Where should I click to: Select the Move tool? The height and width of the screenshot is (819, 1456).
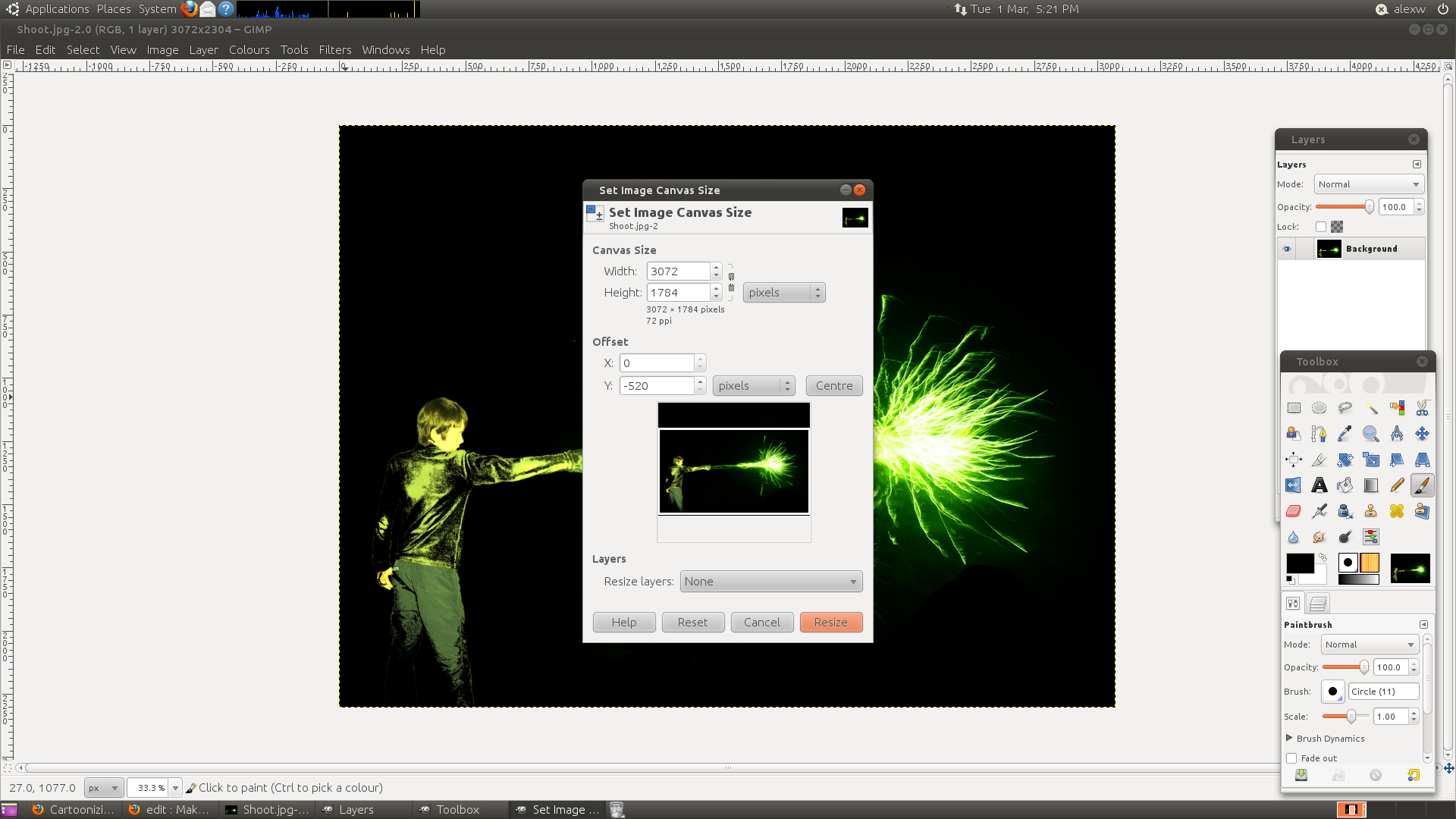click(1423, 434)
